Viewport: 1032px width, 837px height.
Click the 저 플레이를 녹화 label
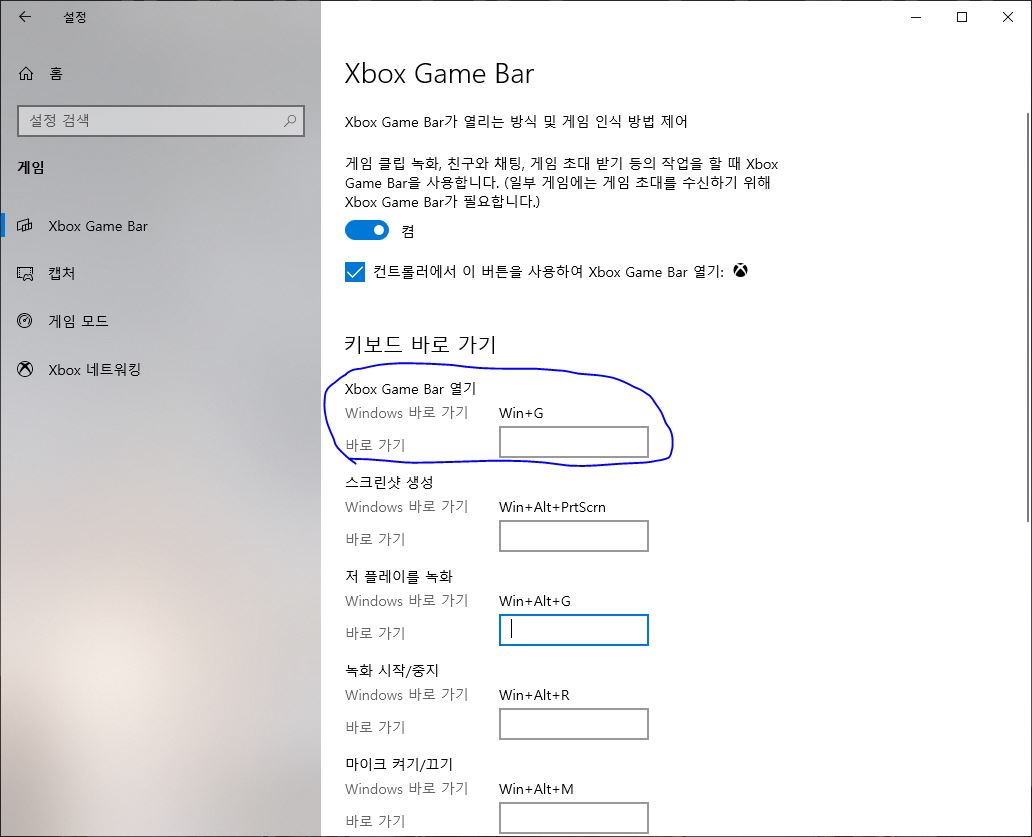click(399, 577)
